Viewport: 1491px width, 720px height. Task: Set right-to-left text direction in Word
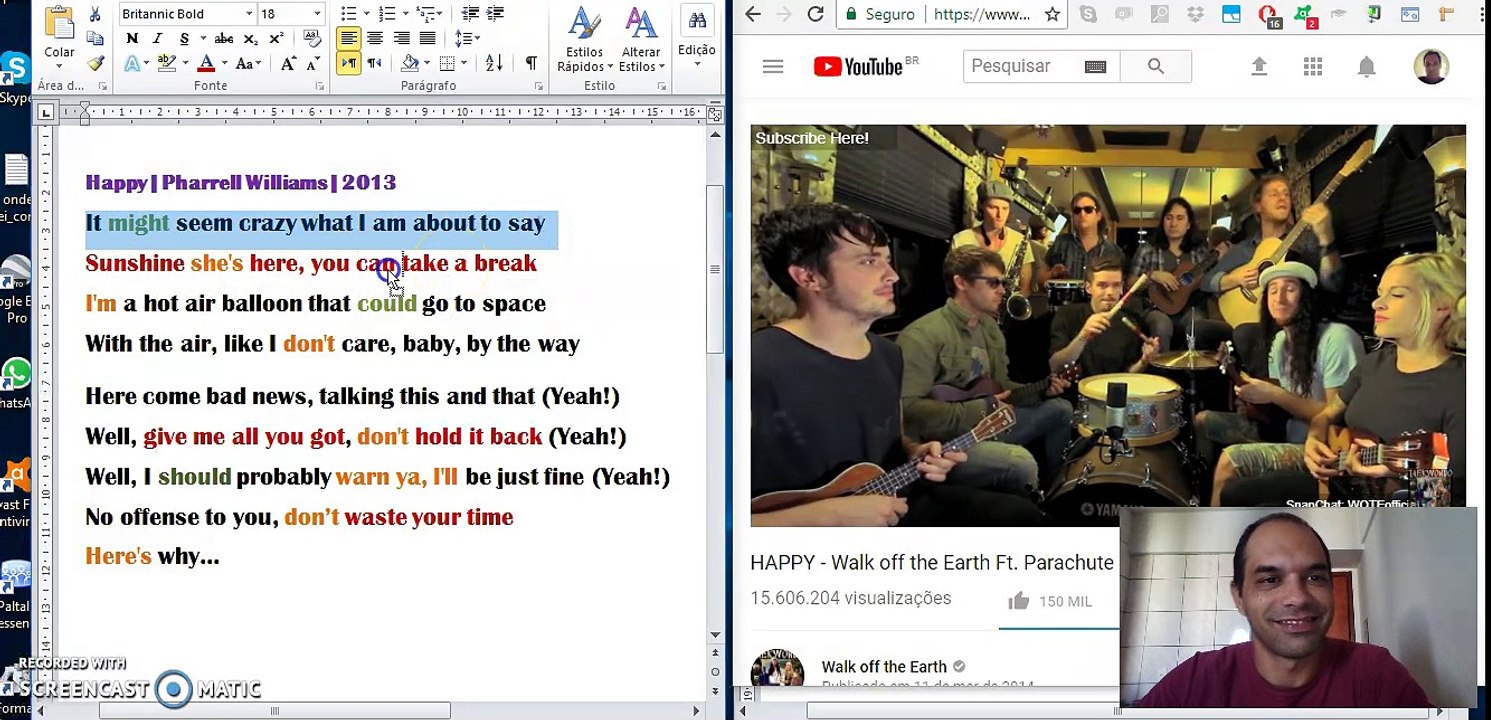374,63
